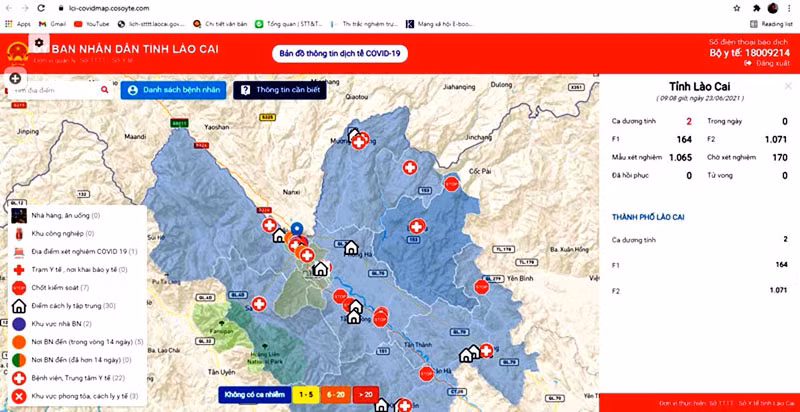
Task: Open the Tổng quan | STT&T bookmark
Action: pyautogui.click(x=290, y=24)
